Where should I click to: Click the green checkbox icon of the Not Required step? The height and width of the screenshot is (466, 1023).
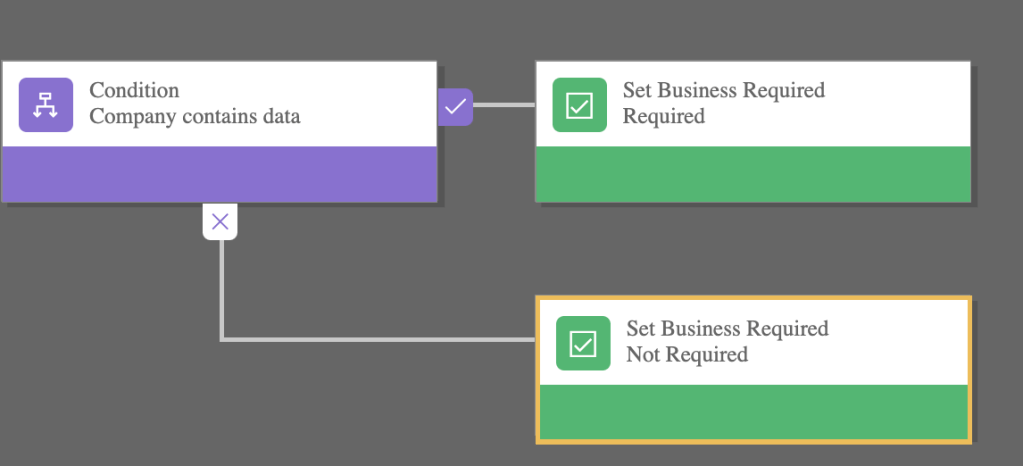583,343
